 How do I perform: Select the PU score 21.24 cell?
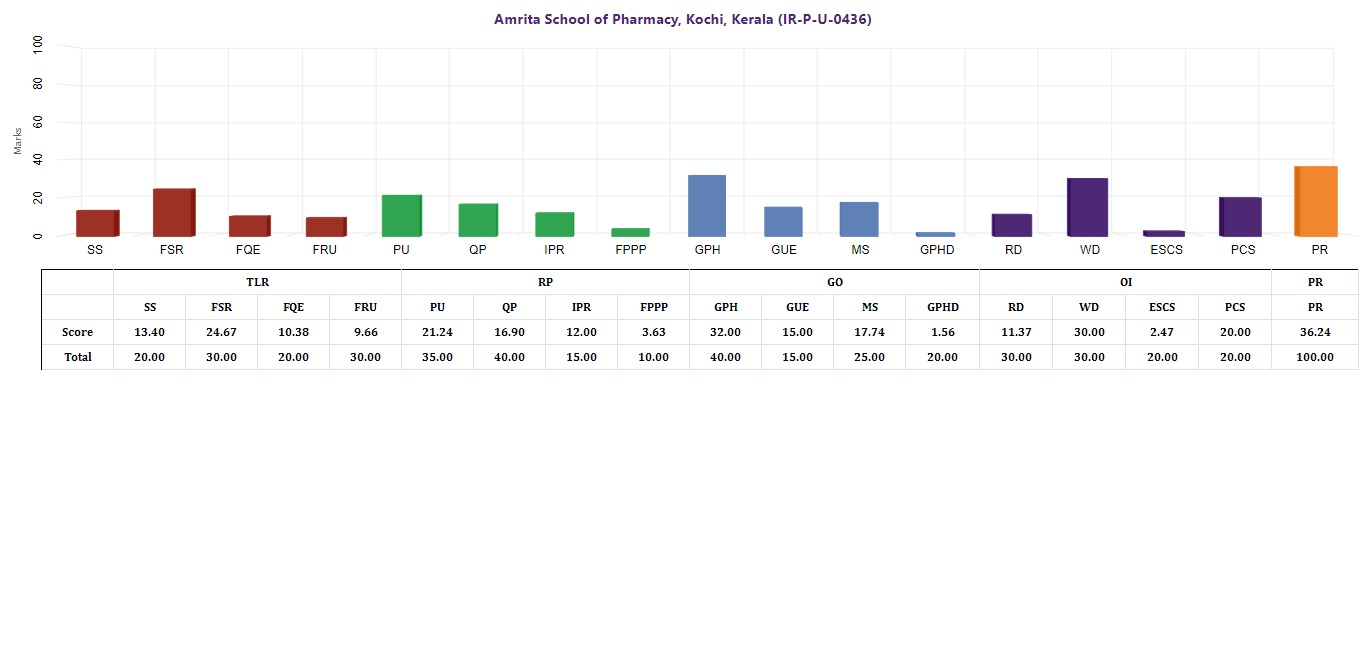pos(437,332)
